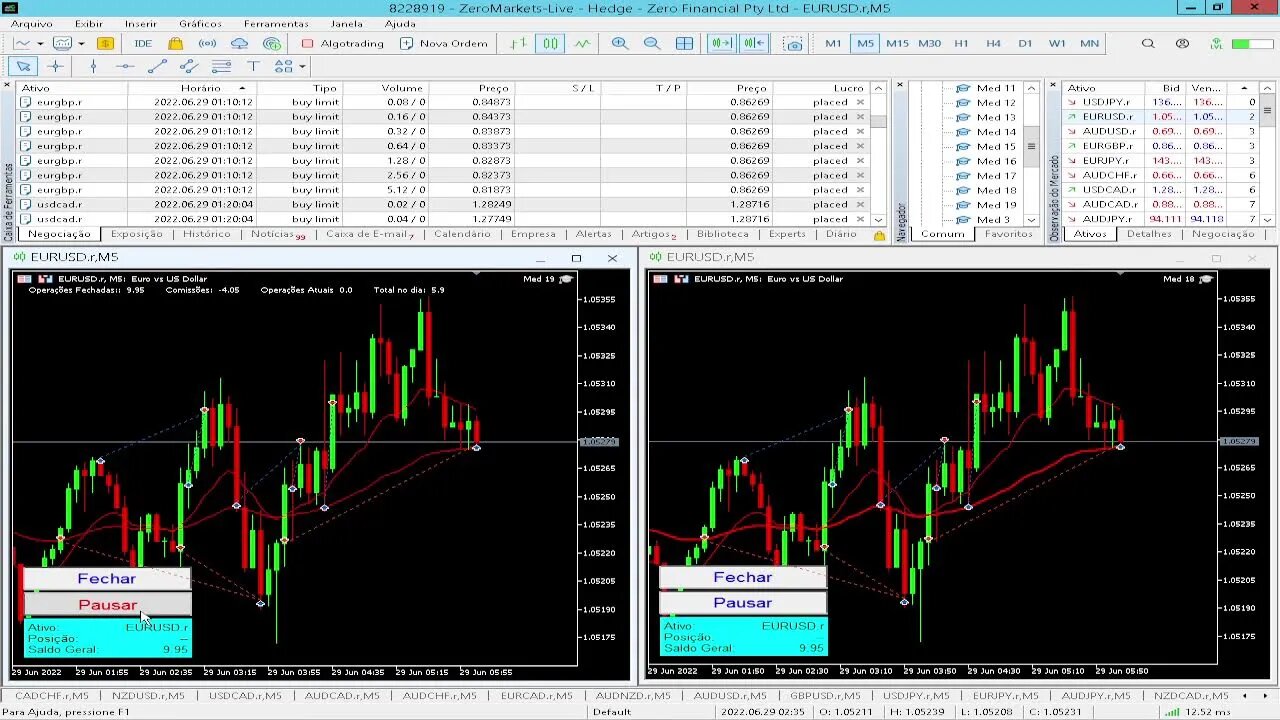1280x720 pixels.
Task: Open the MetaEditor IDE button
Action: 143,44
